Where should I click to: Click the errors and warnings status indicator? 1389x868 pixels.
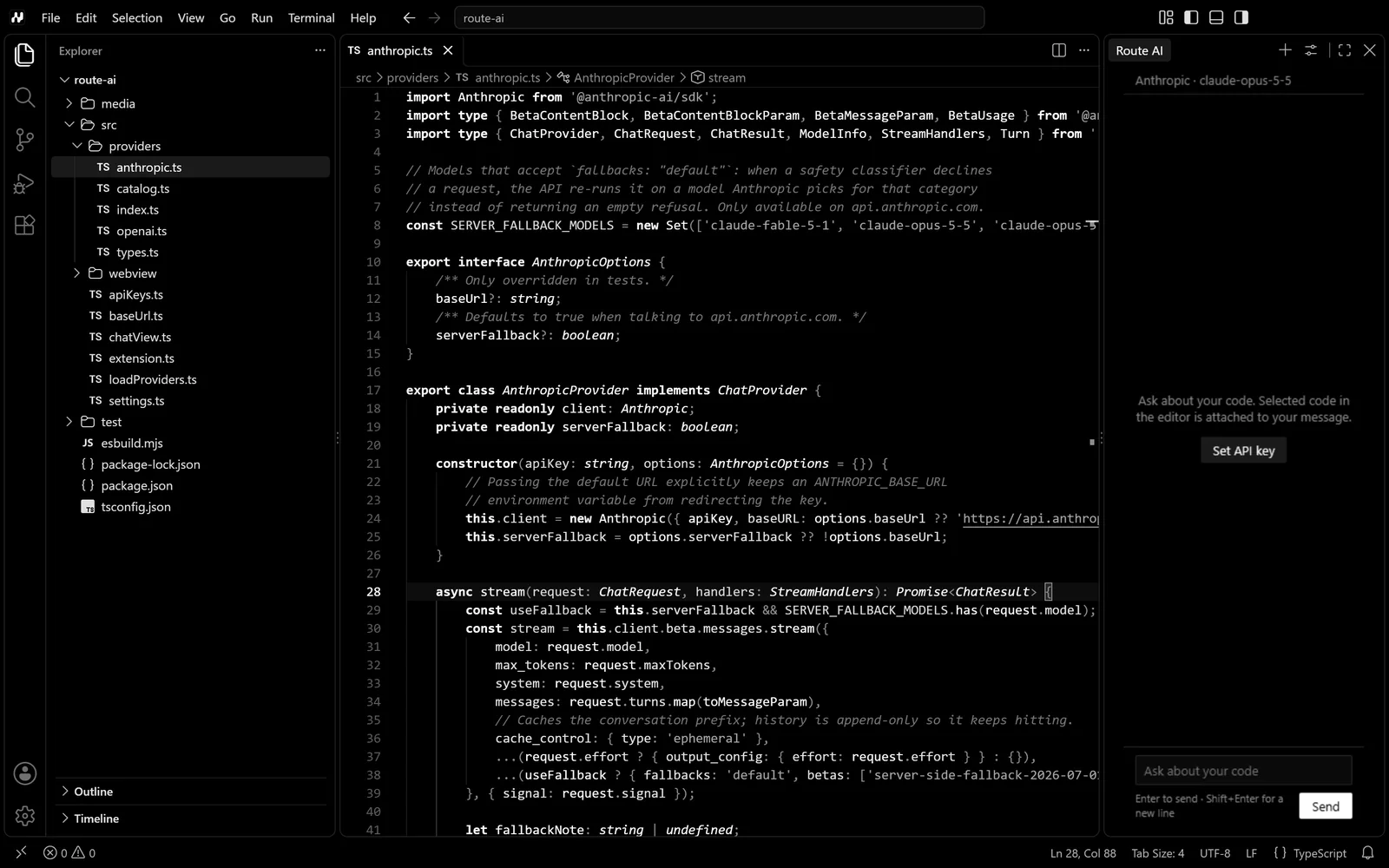pos(69,853)
